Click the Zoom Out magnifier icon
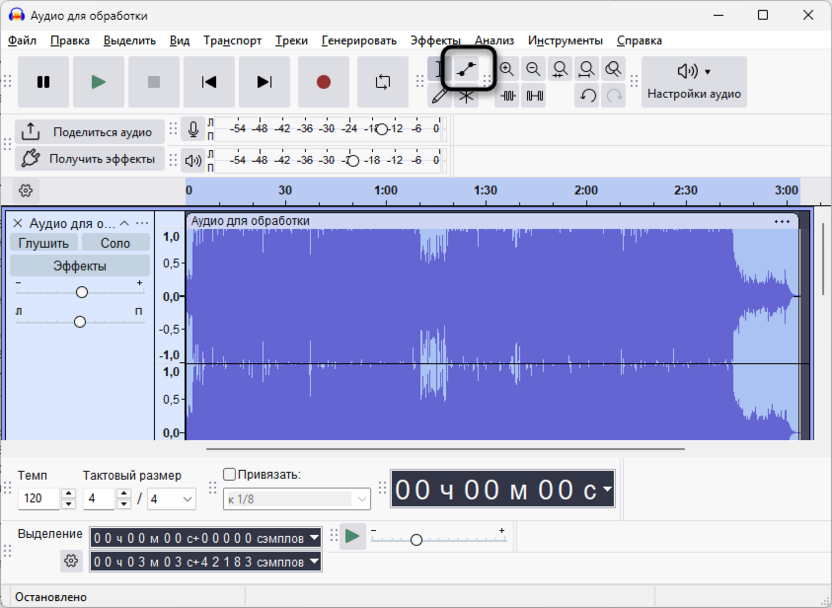Screen dimensions: 832x608 (533, 69)
